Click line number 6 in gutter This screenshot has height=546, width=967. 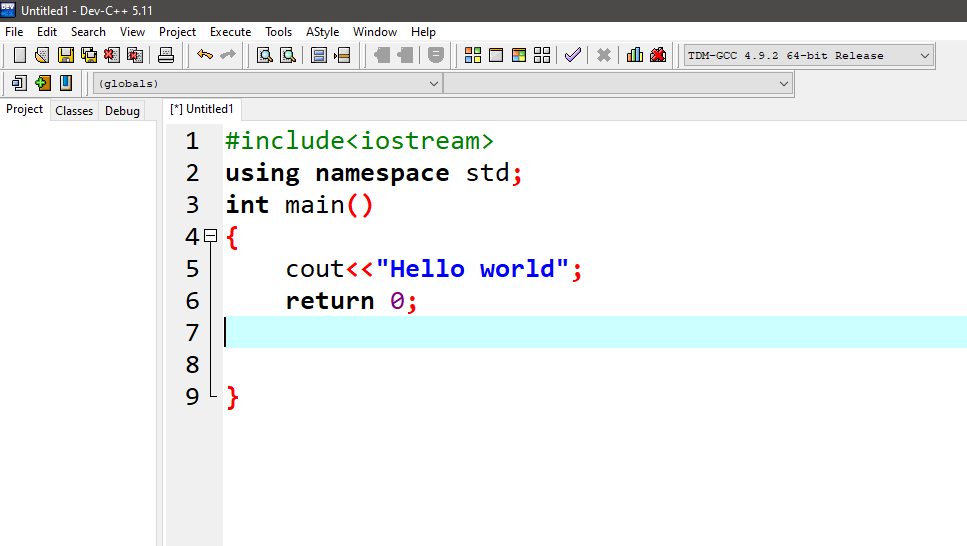pos(192,301)
